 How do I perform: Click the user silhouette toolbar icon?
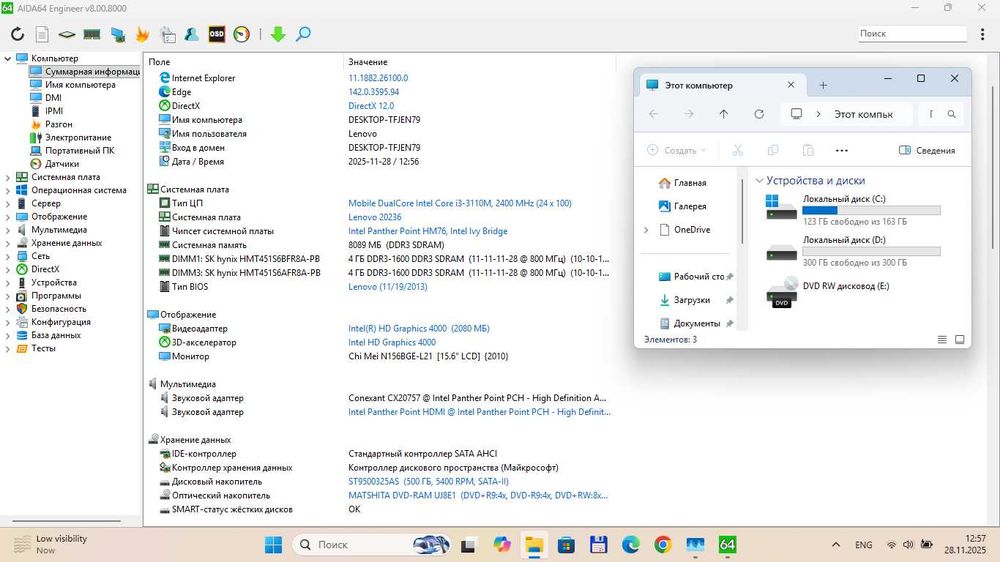pos(191,34)
